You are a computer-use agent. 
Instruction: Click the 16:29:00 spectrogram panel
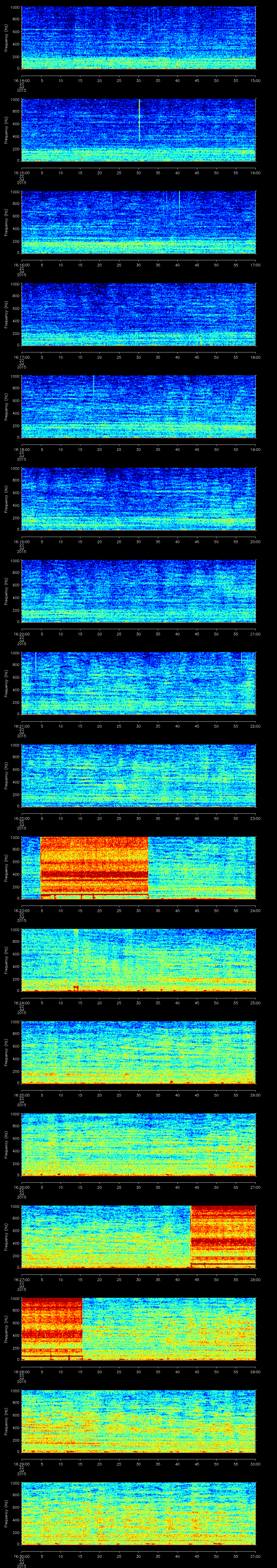[x=138, y=1421]
